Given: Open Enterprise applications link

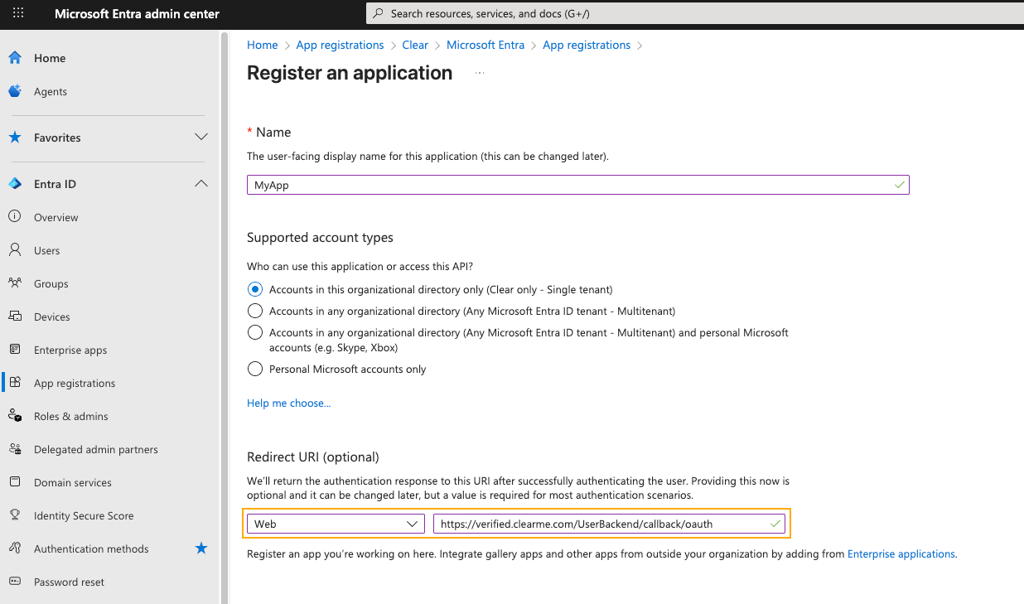Looking at the screenshot, I should [901, 554].
